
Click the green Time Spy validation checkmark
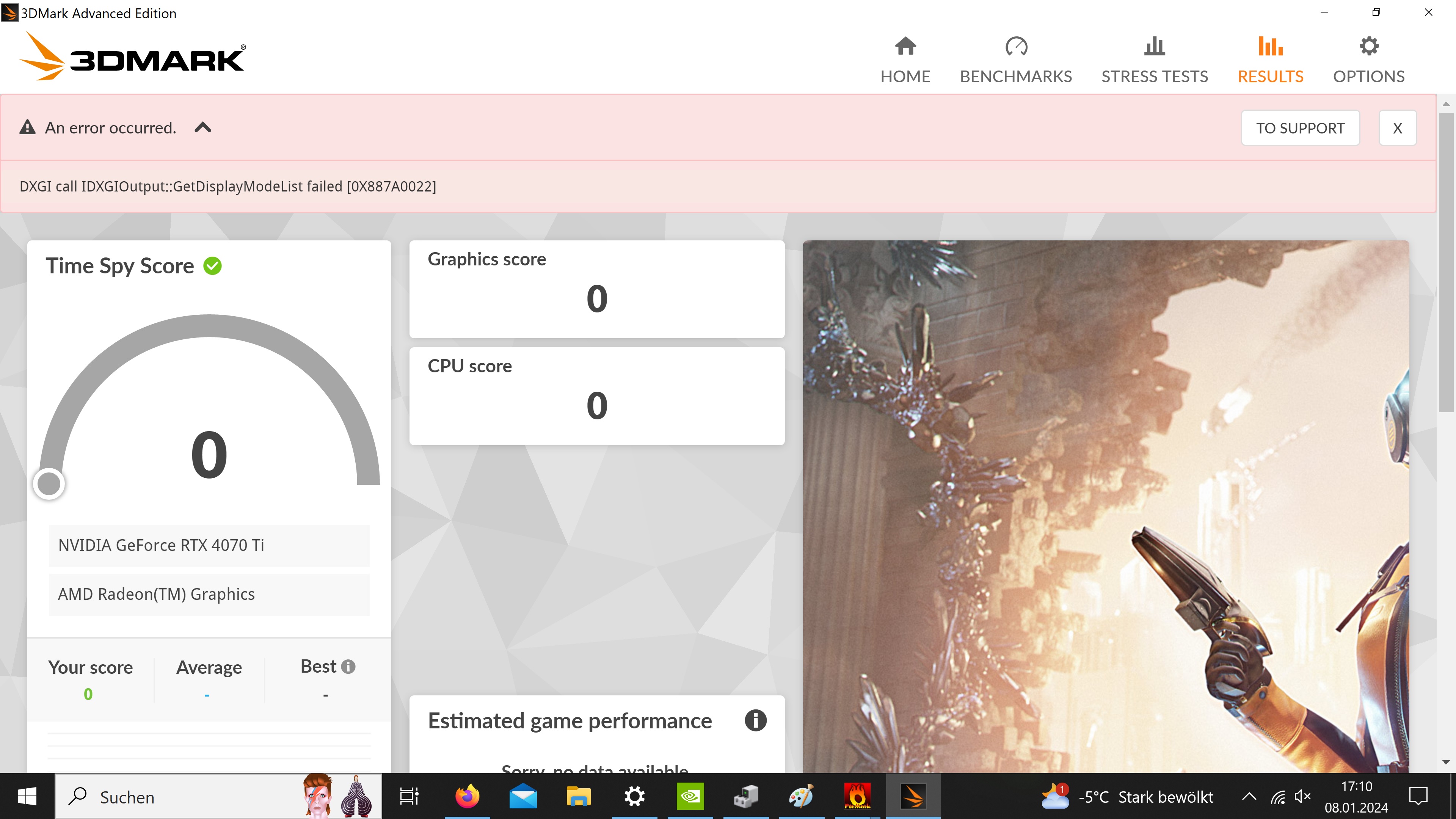point(212,266)
